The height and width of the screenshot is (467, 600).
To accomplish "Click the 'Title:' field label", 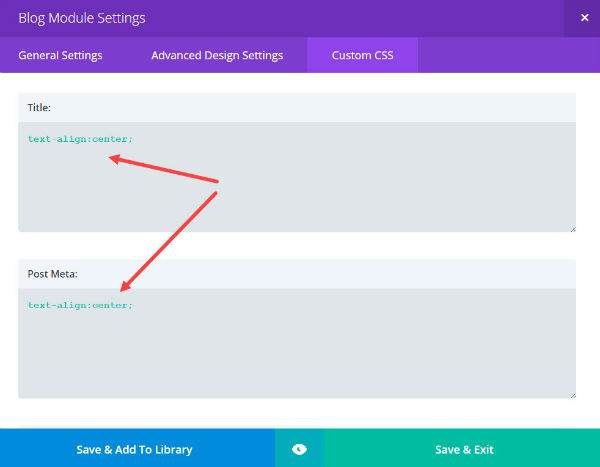I will [39, 108].
